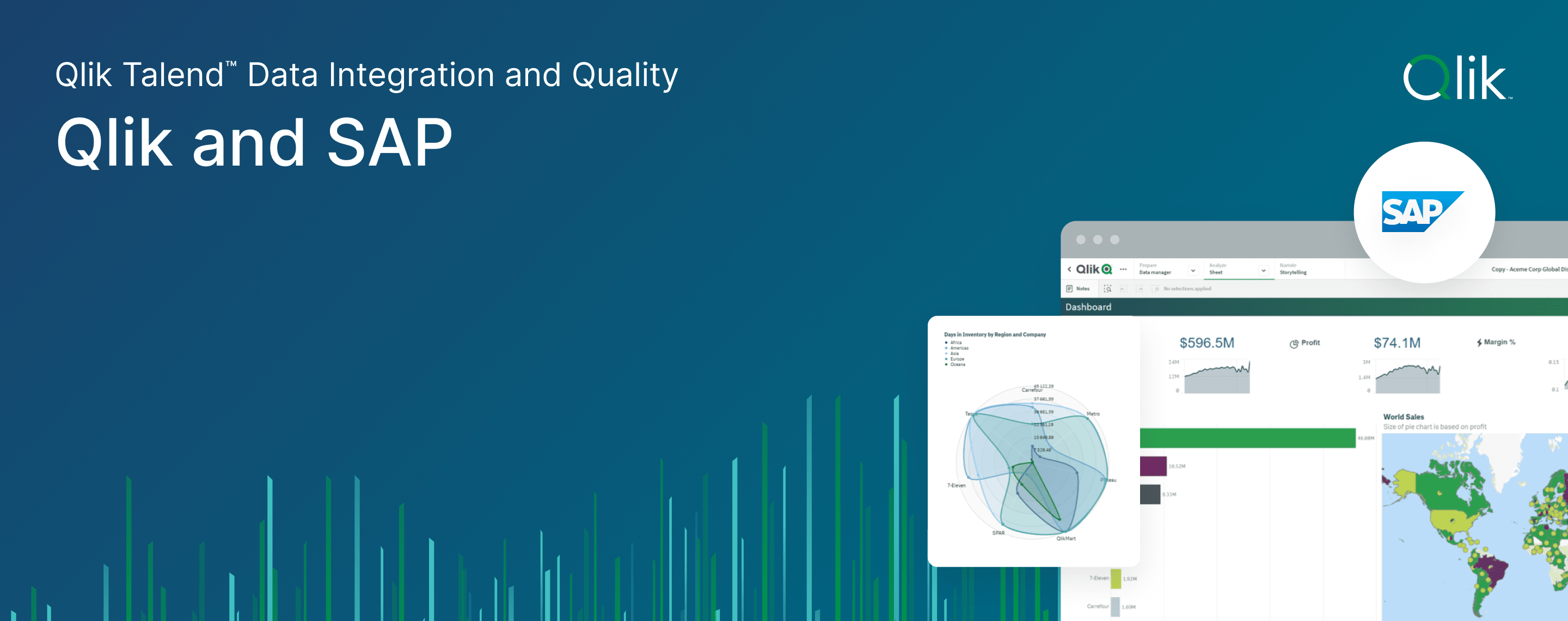Click 'Qlik Talend Data Integration and Quality' heading
This screenshot has height=621, width=1568.
366,75
